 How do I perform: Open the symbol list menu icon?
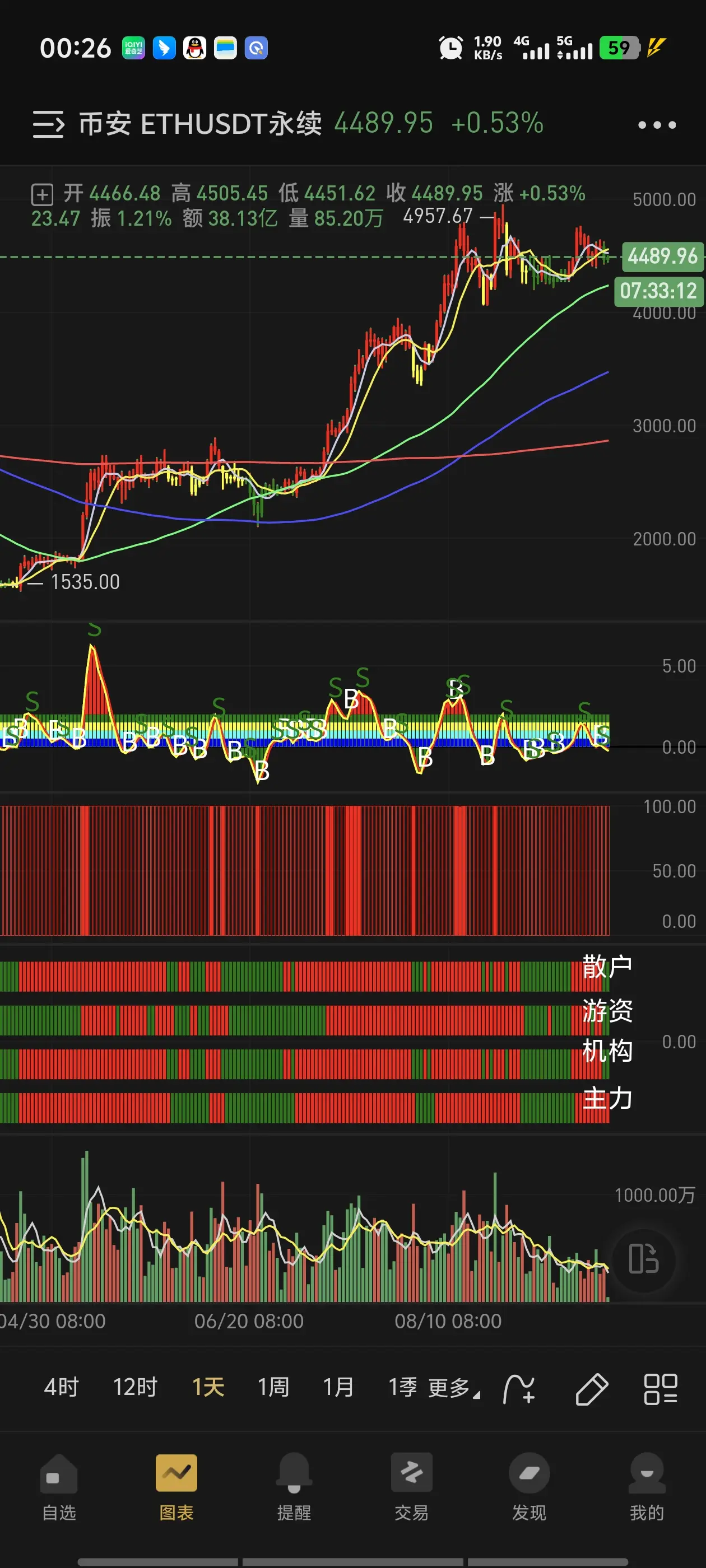(48, 125)
